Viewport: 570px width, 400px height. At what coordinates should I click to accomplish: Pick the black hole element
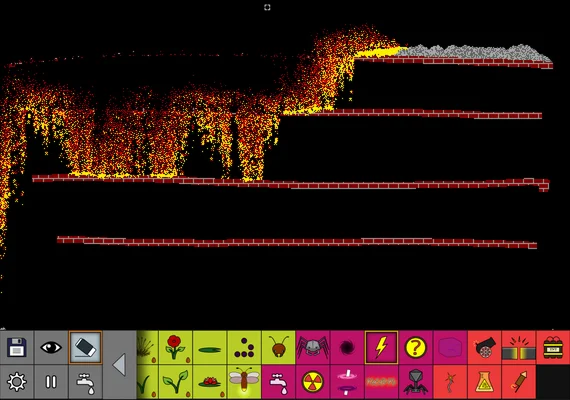(x=347, y=347)
